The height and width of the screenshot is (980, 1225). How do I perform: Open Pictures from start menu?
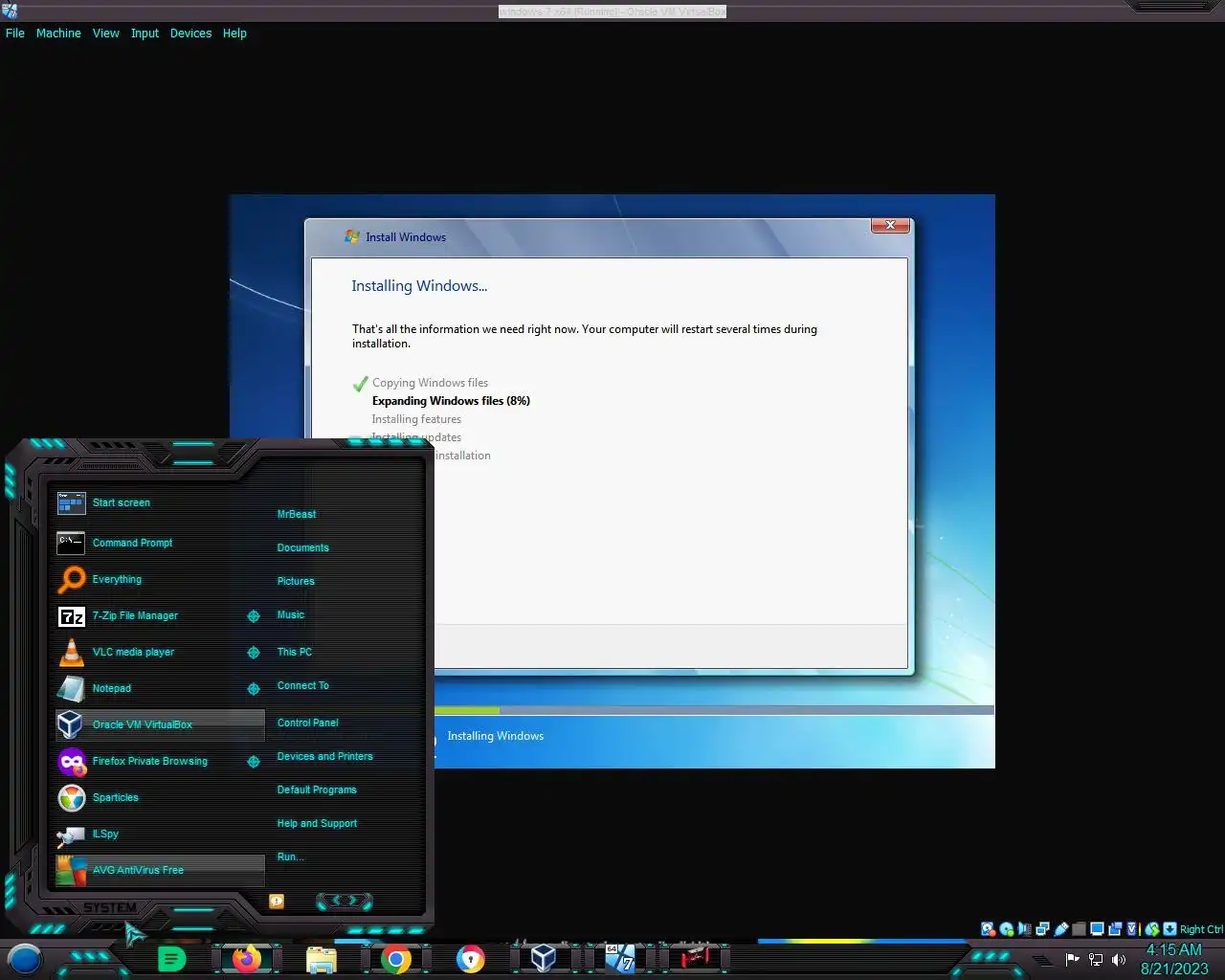pyautogui.click(x=296, y=581)
